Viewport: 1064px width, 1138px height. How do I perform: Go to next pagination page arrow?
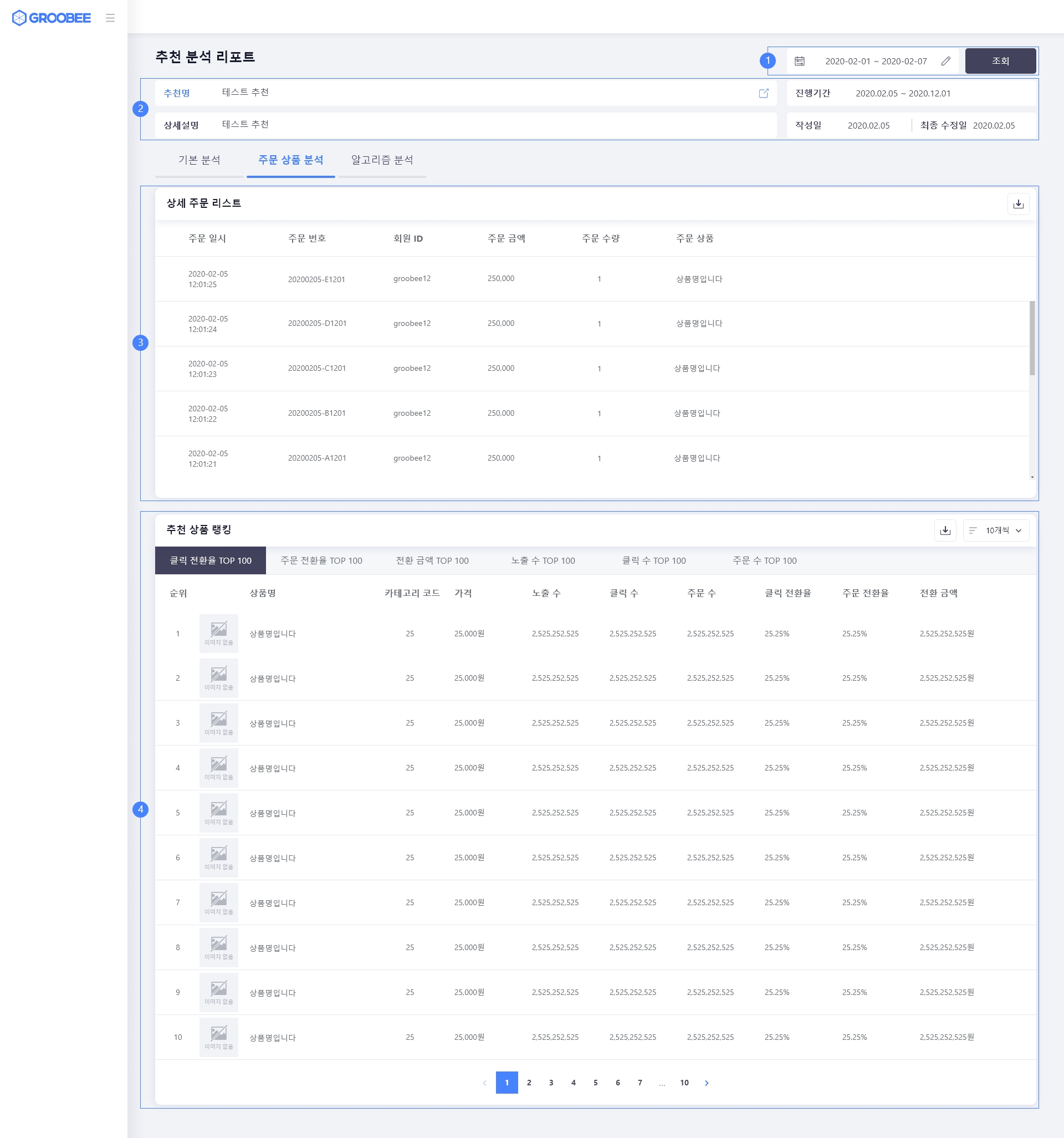coord(706,1083)
